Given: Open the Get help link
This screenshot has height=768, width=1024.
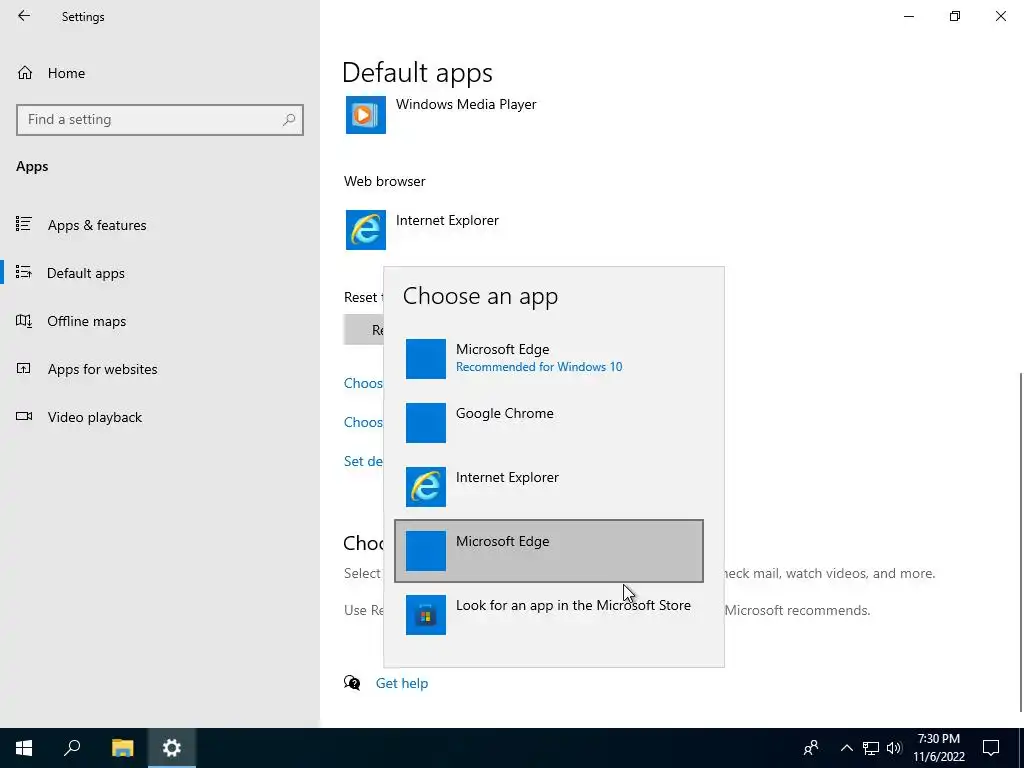Looking at the screenshot, I should point(402,683).
